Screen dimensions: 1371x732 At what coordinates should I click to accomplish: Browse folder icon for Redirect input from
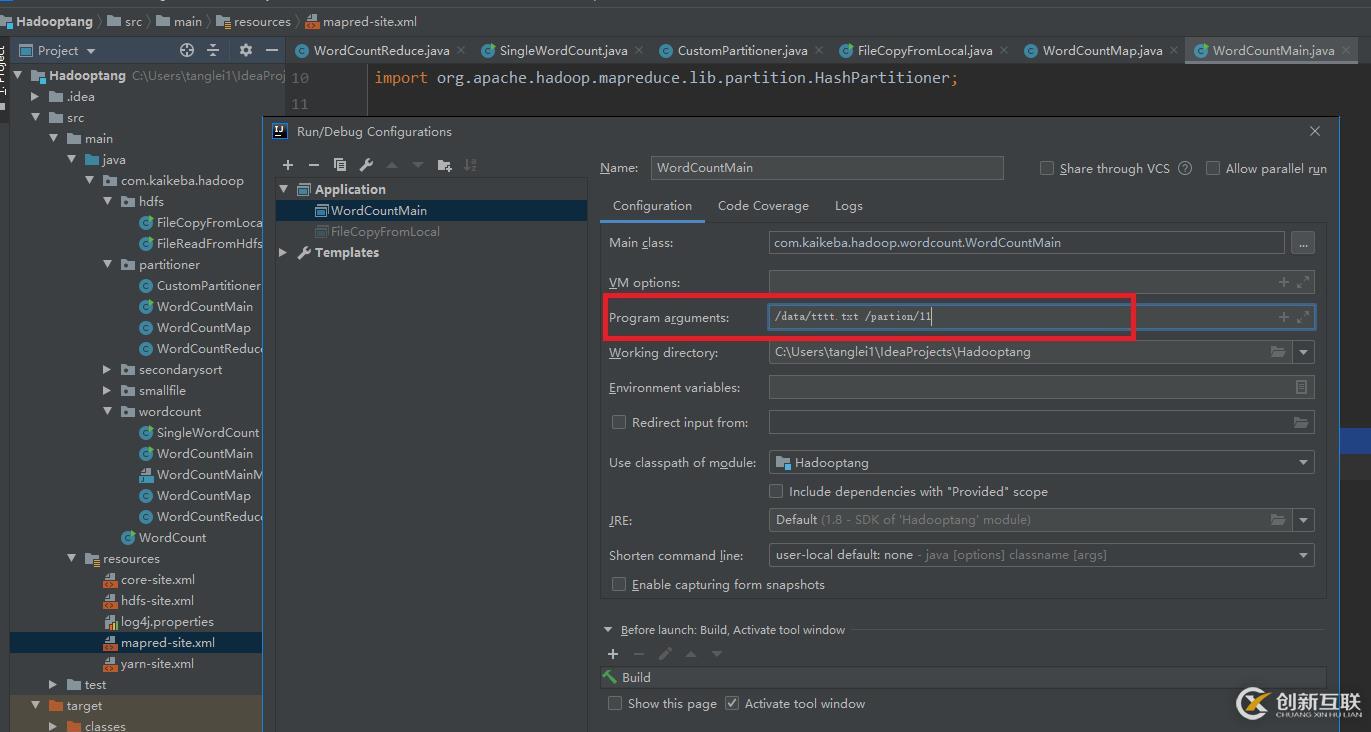tap(1301, 422)
